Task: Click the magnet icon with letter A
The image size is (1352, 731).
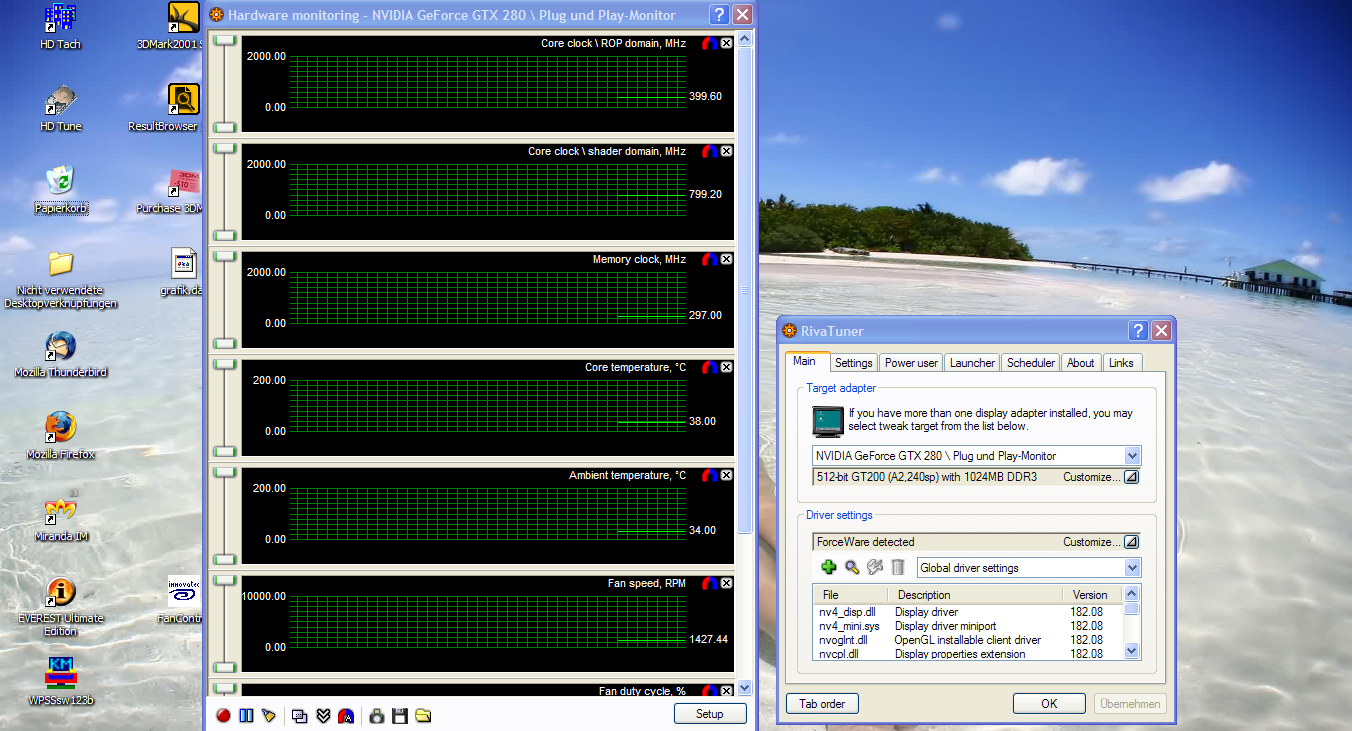Action: 345,715
